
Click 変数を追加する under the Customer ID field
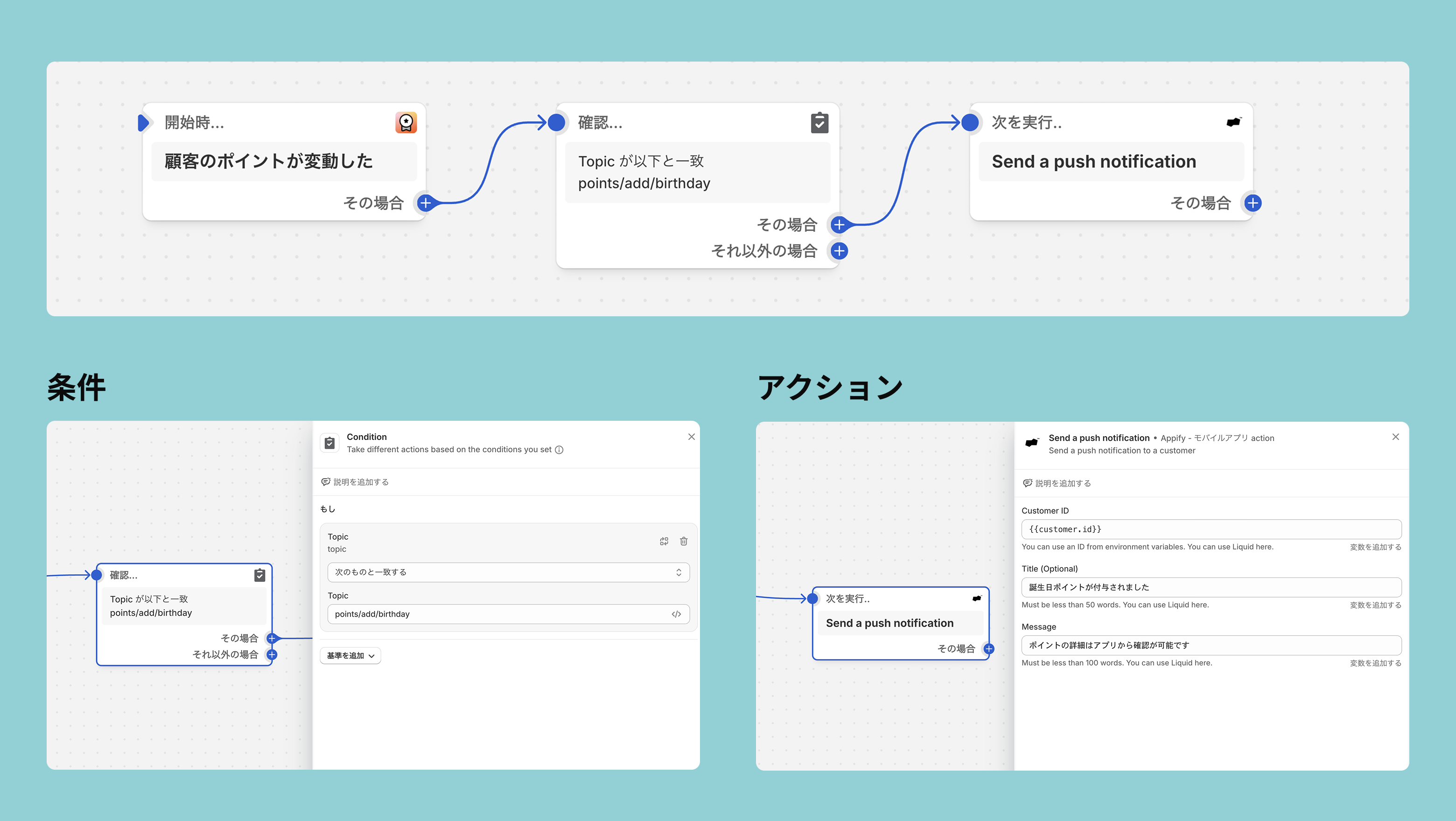click(x=1375, y=547)
